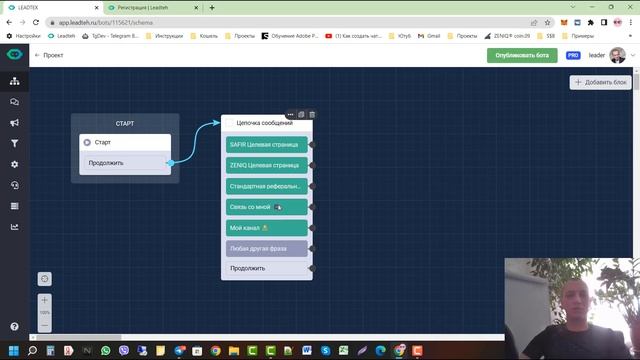Click the PRO plan badge
640x360 pixels.
coord(573,55)
